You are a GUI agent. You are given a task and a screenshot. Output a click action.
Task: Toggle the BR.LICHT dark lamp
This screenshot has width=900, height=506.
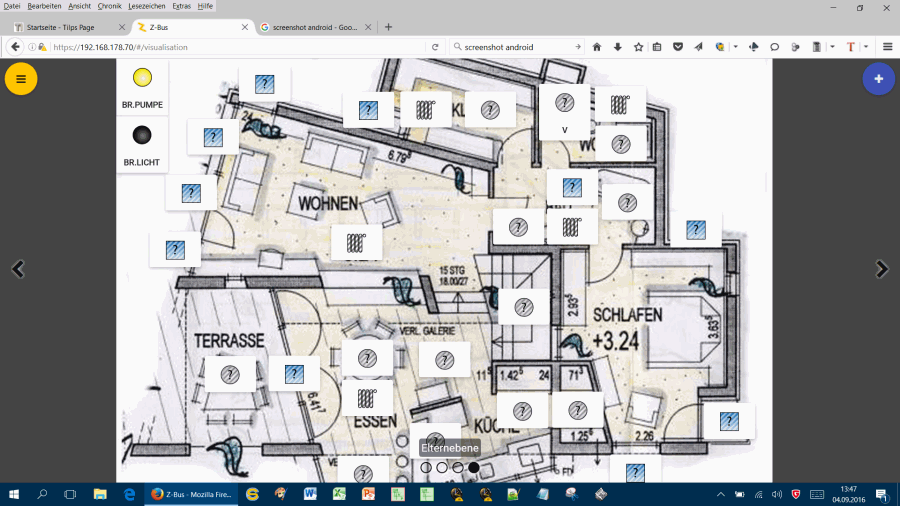[142, 134]
